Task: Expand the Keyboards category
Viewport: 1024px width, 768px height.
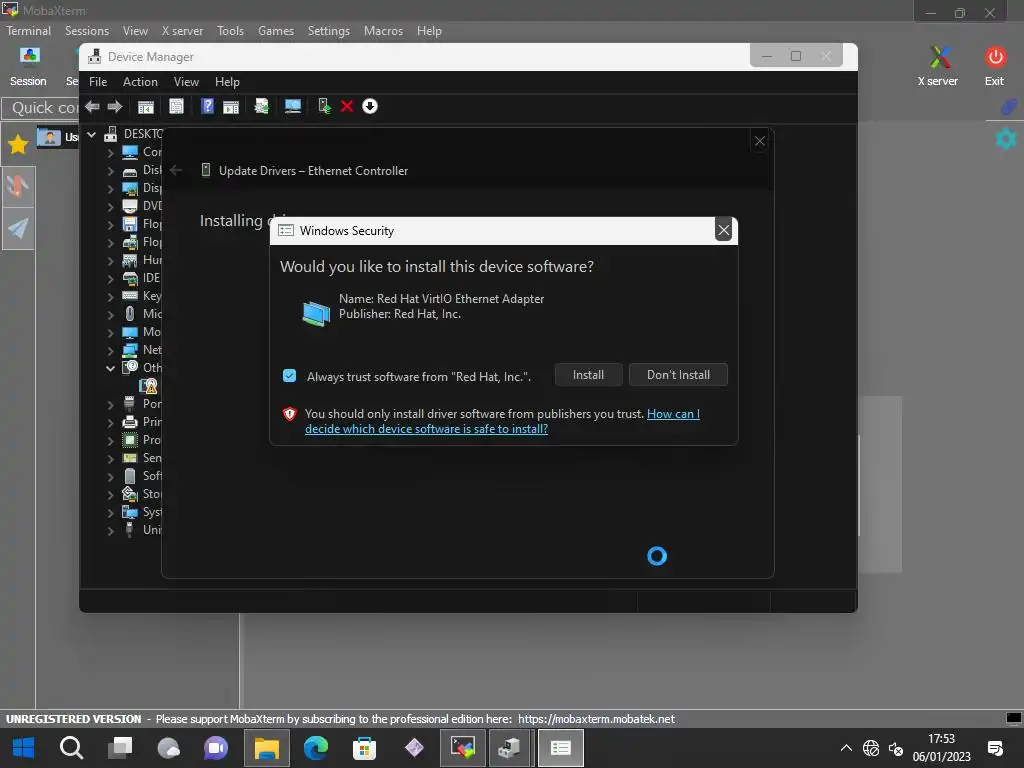Action: tap(110, 296)
